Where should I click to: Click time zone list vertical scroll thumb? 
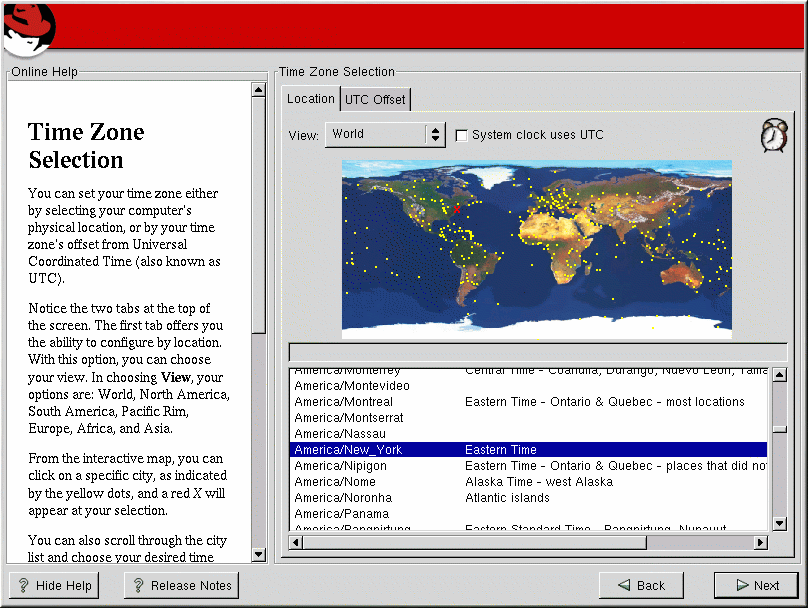coord(780,429)
